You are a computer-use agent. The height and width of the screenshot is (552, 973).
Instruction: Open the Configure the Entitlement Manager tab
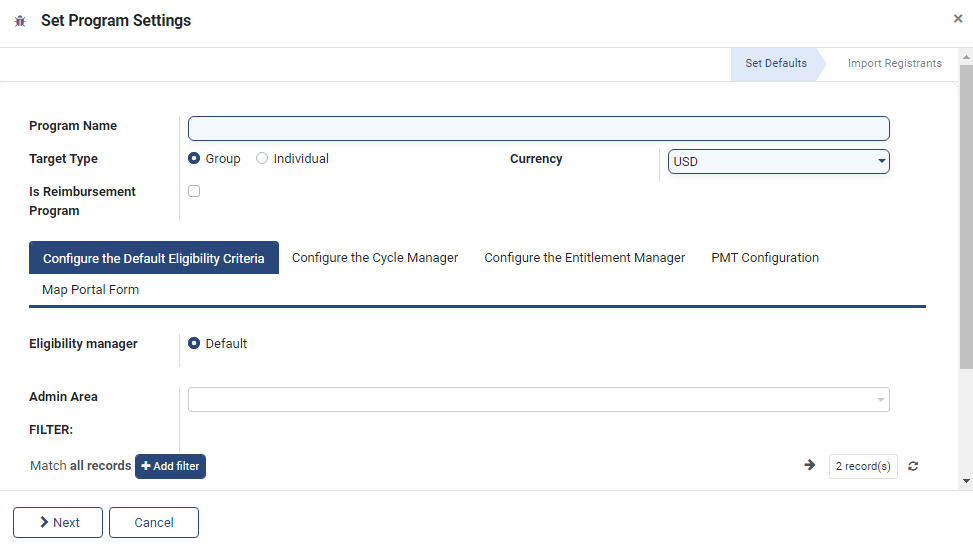[585, 258]
